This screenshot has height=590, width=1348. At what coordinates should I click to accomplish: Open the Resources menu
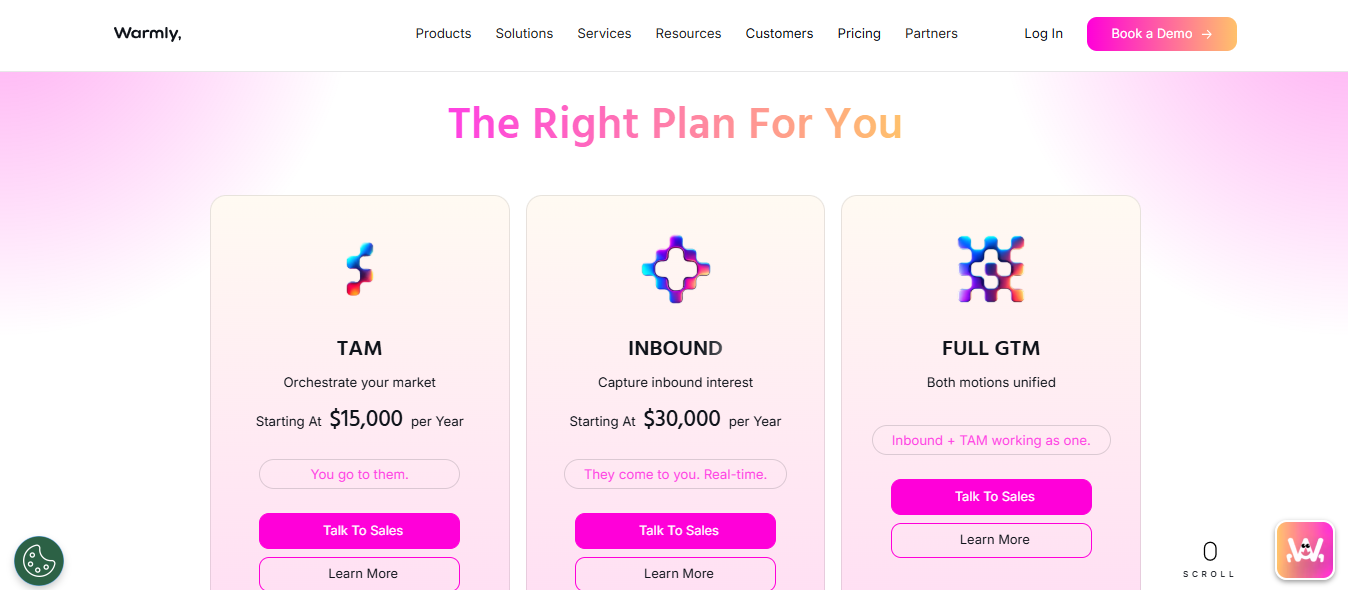tap(688, 33)
